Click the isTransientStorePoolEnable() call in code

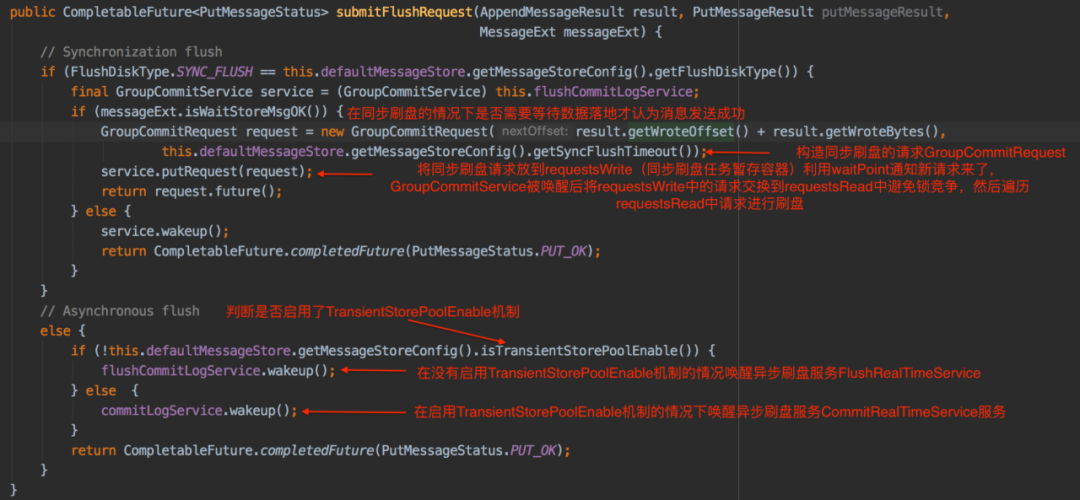point(592,351)
